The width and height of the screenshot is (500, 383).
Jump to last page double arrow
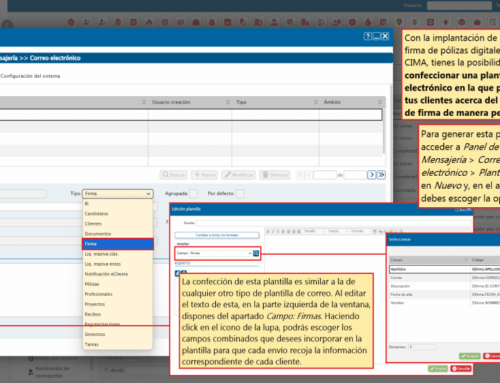click(381, 175)
